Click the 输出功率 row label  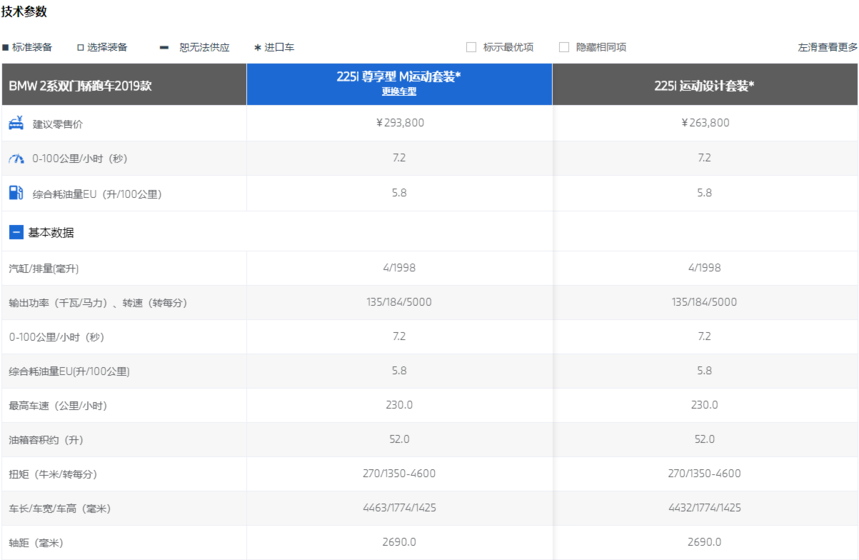[x=98, y=302]
